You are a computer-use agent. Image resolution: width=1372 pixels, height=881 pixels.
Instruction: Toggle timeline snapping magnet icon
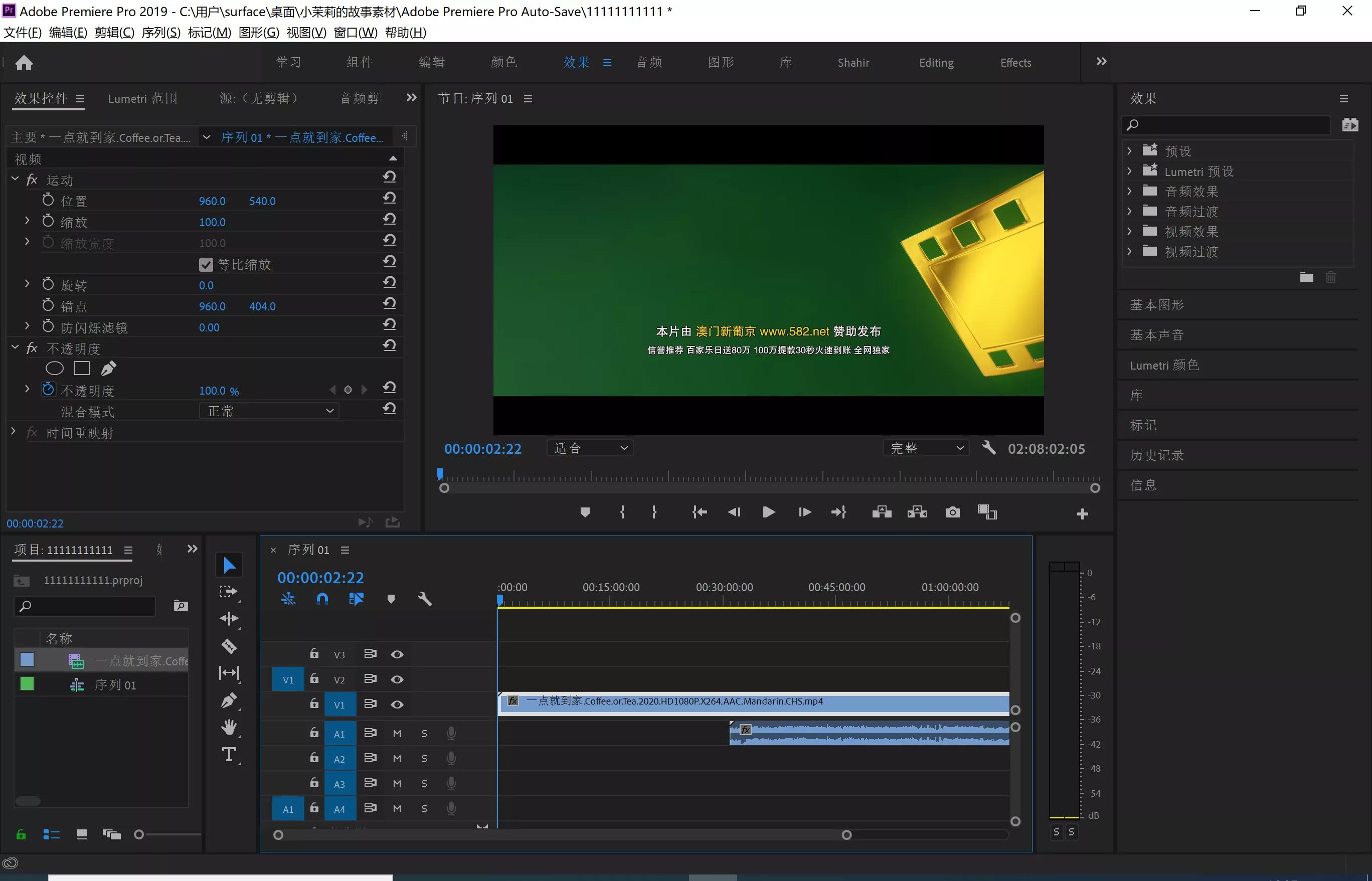tap(322, 599)
